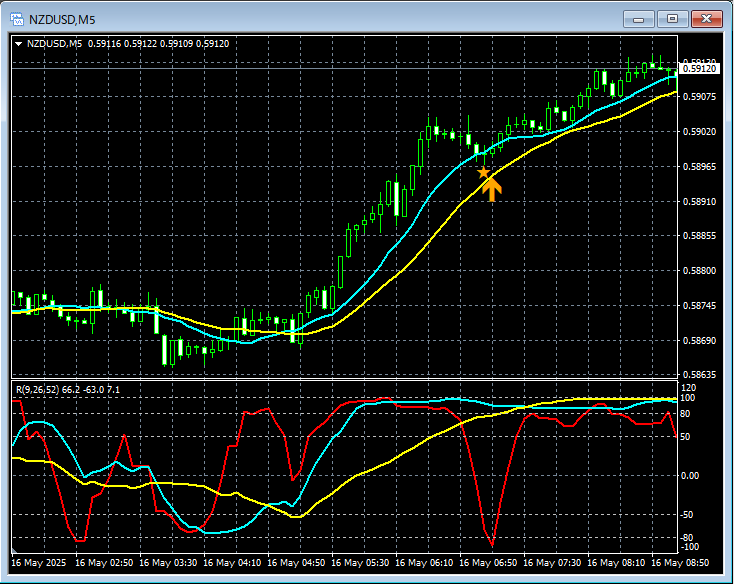Click the current price label 0.59120

[699, 68]
